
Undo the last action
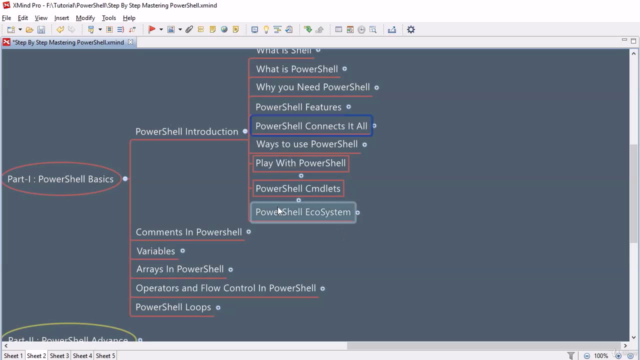pyautogui.click(x=60, y=30)
